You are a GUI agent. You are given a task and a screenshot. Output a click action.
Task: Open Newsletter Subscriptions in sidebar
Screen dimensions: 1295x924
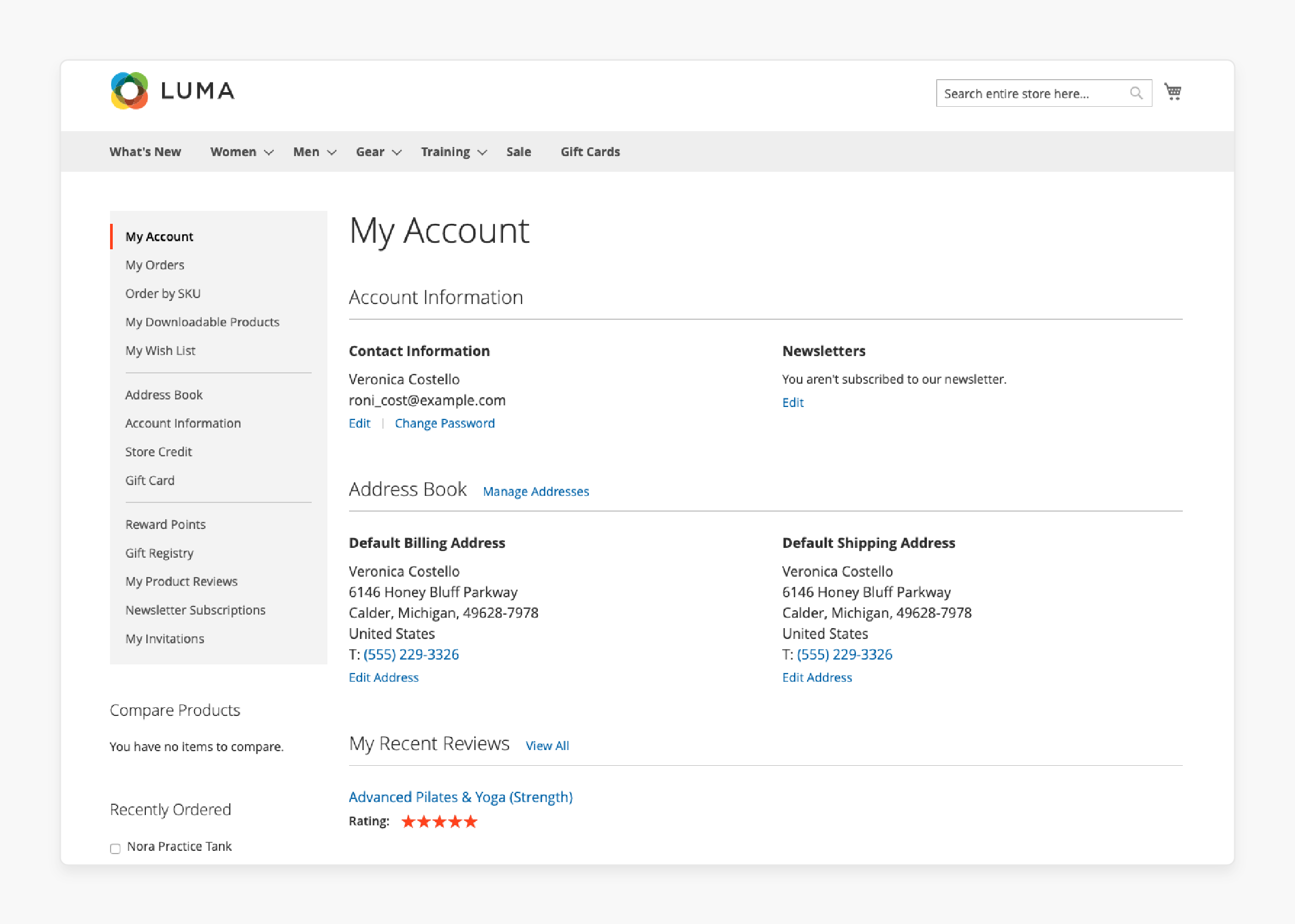(195, 610)
